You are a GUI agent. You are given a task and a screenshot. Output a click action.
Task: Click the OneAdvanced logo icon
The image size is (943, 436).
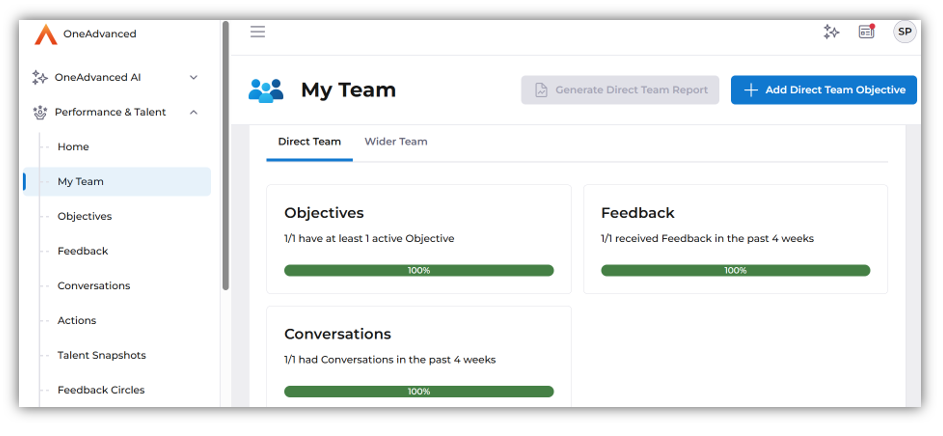point(46,35)
